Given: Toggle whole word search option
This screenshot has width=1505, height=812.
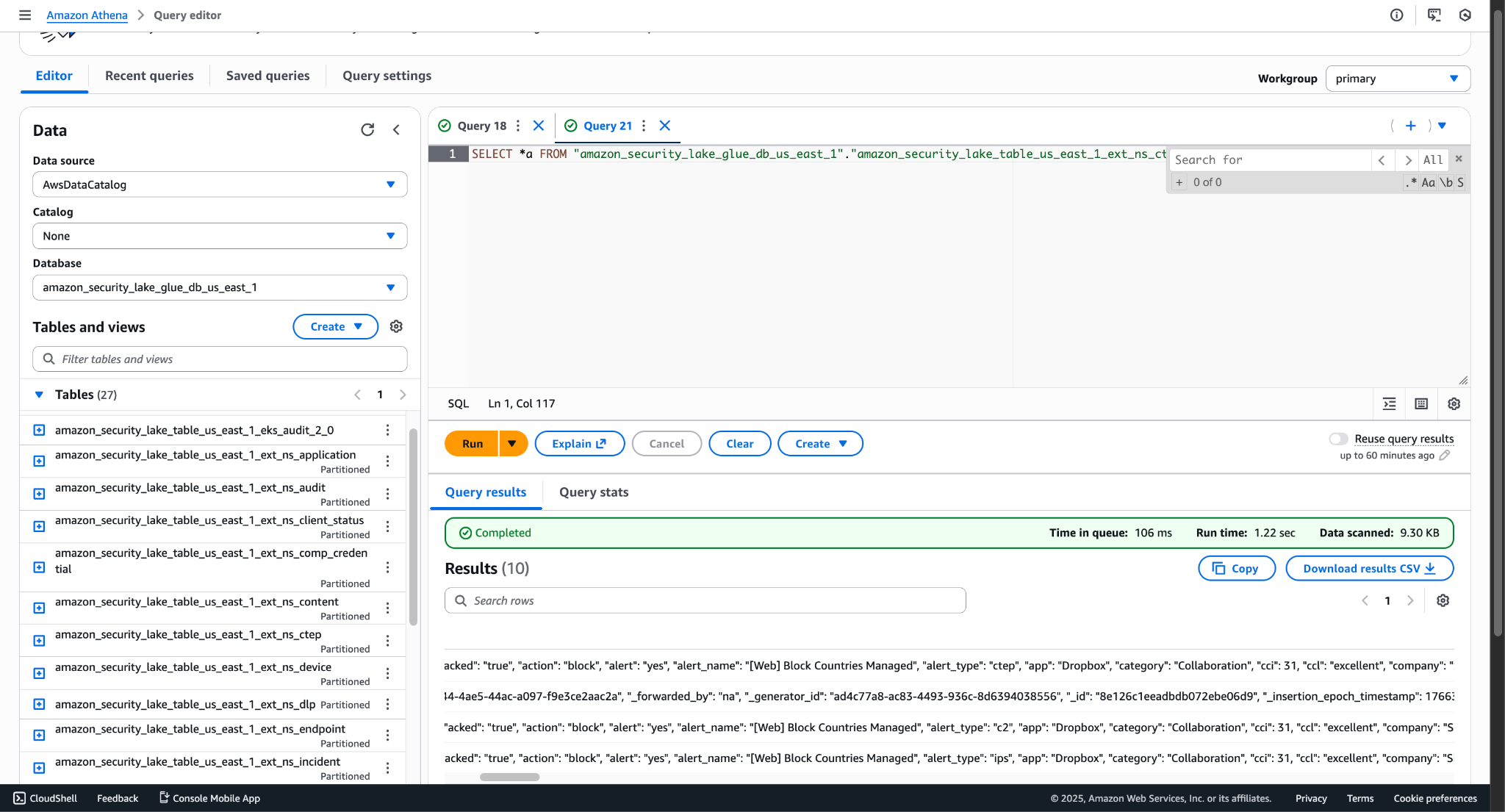Looking at the screenshot, I should pyautogui.click(x=1445, y=182).
